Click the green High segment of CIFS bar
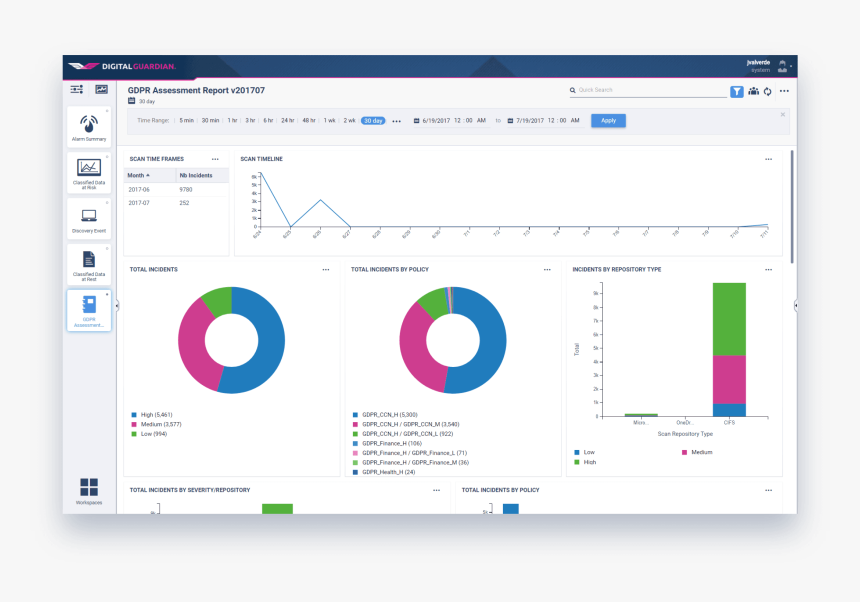 tap(729, 319)
